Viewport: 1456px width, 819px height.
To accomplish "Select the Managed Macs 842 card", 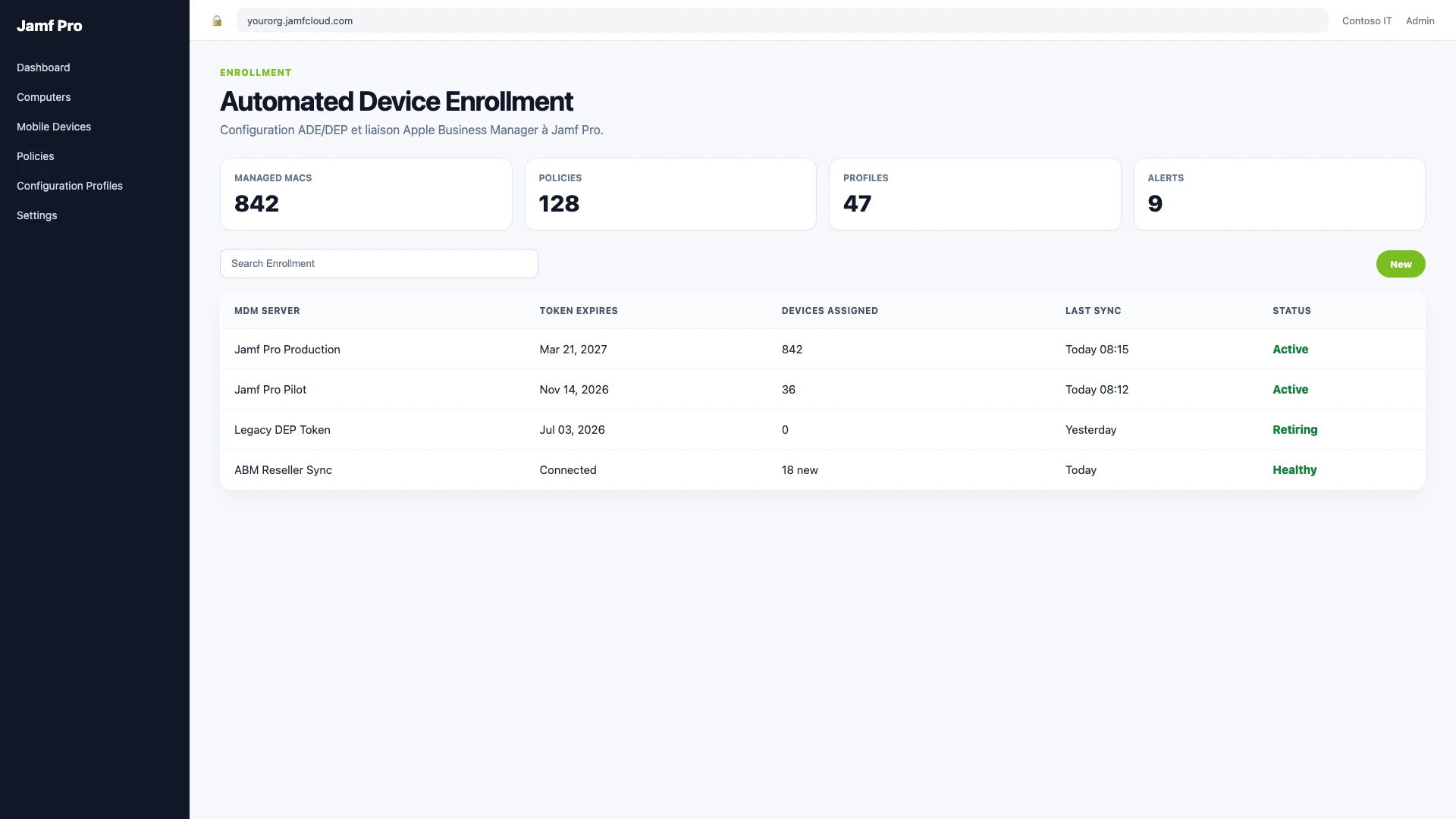I will tap(366, 194).
